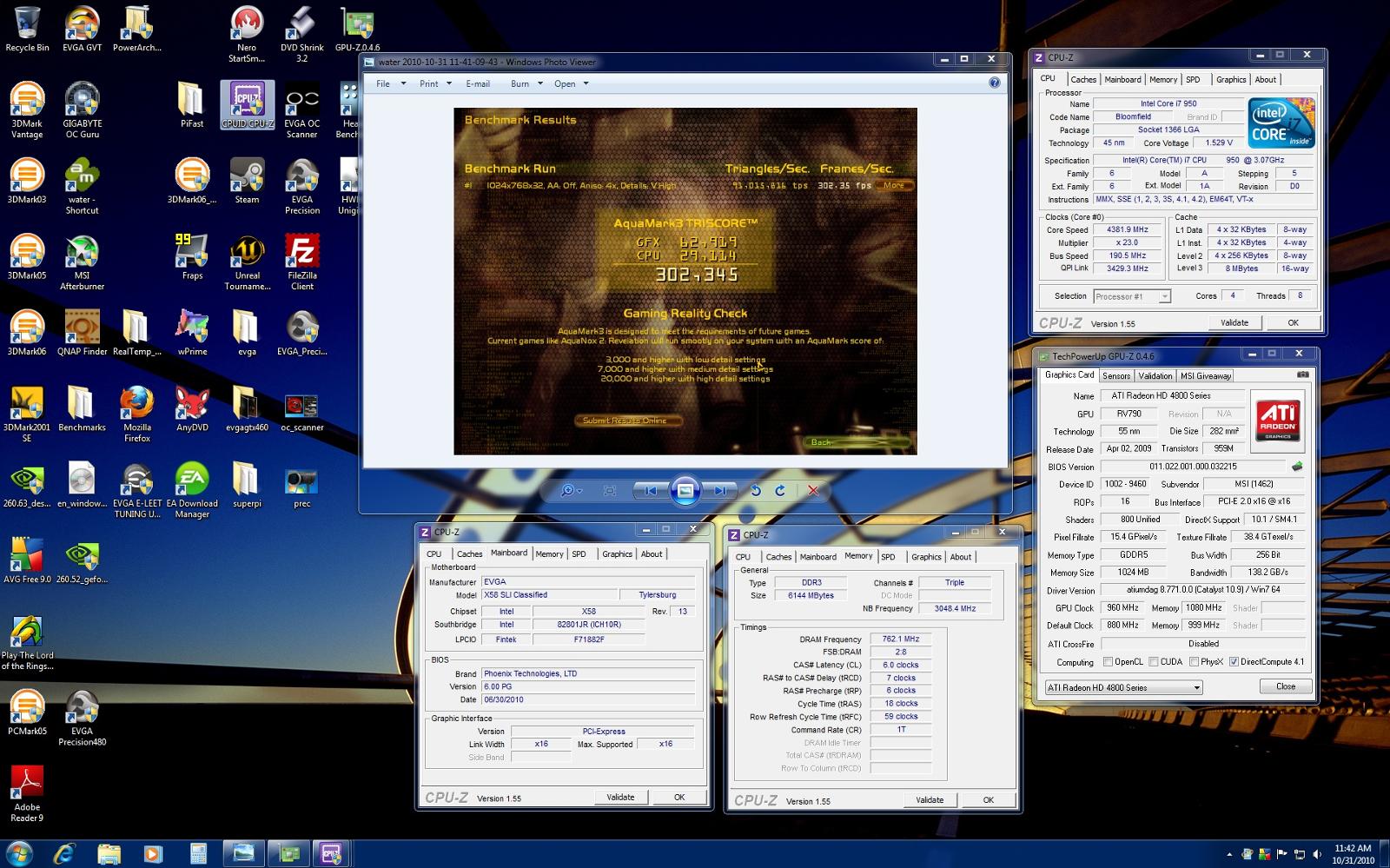Click the GPU name field RV790

[1129, 414]
